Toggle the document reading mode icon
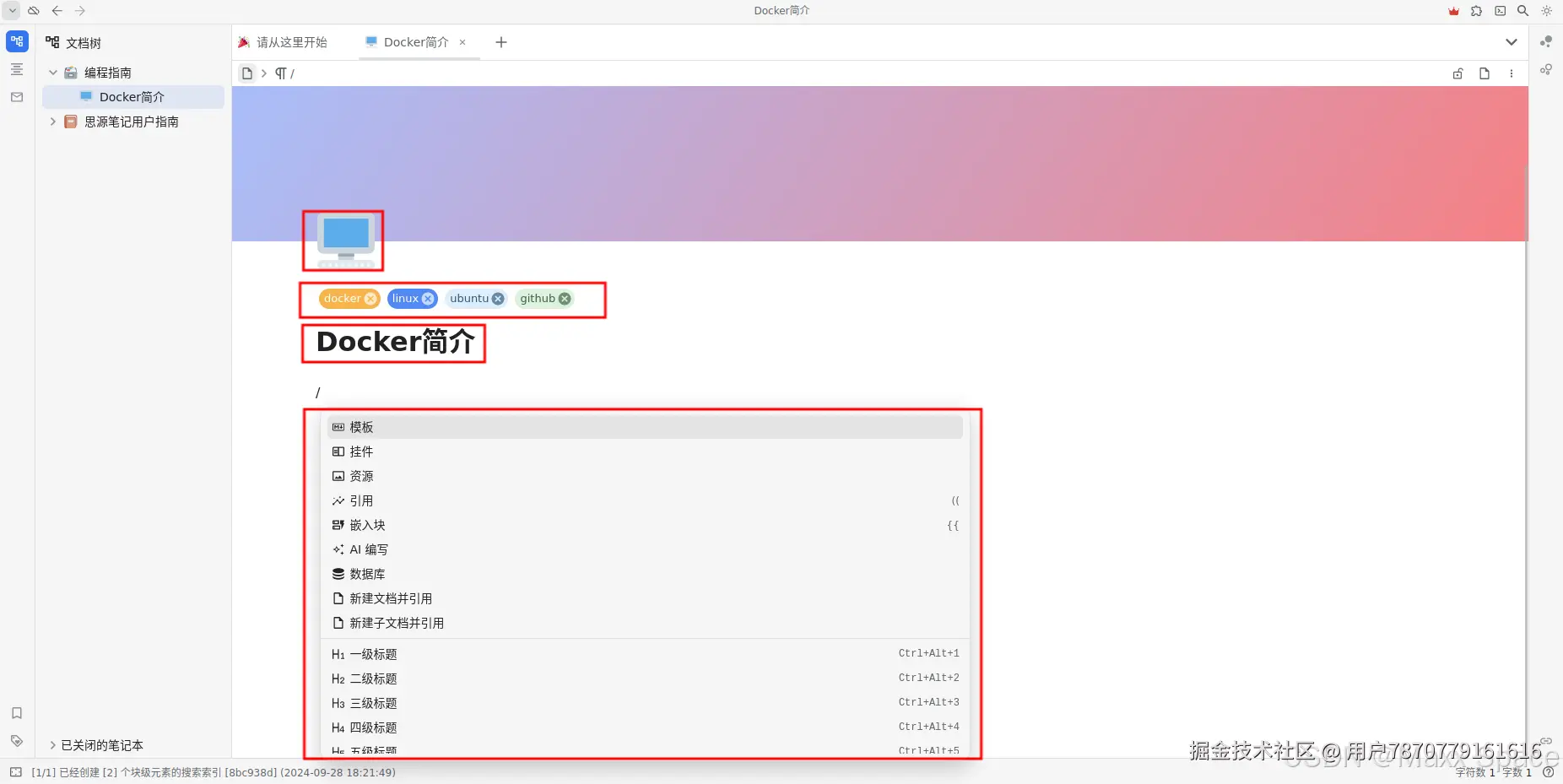Screen dimensions: 1563x784 tap(1485, 73)
